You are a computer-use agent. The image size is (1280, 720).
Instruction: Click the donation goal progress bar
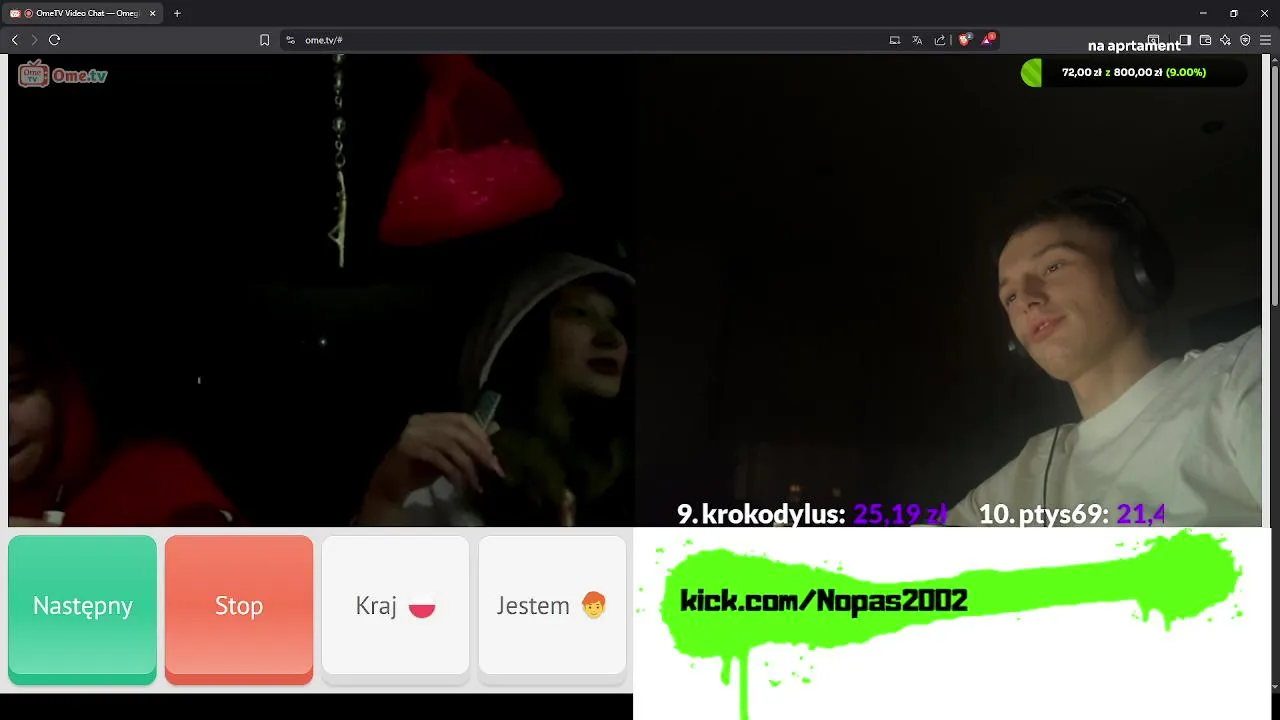click(1133, 72)
